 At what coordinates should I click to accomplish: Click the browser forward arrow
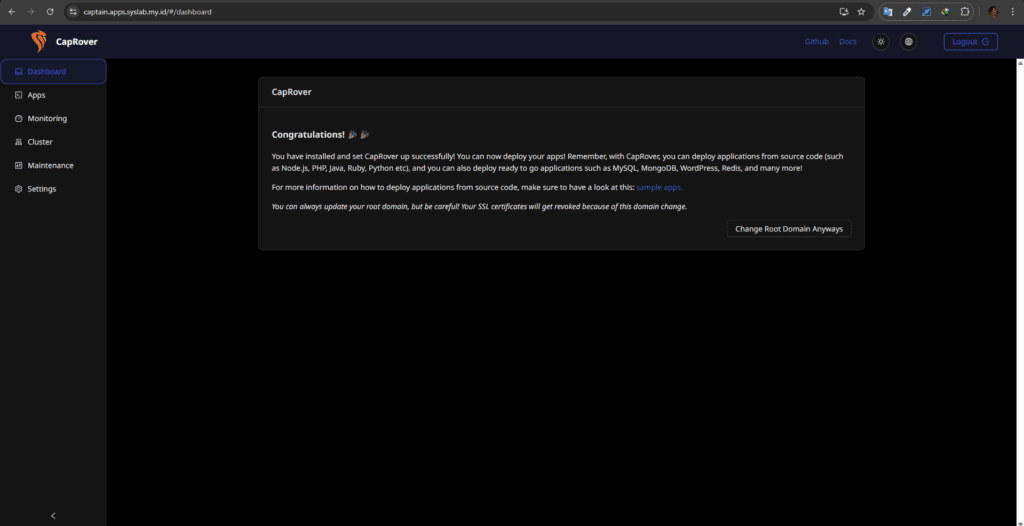coord(31,12)
